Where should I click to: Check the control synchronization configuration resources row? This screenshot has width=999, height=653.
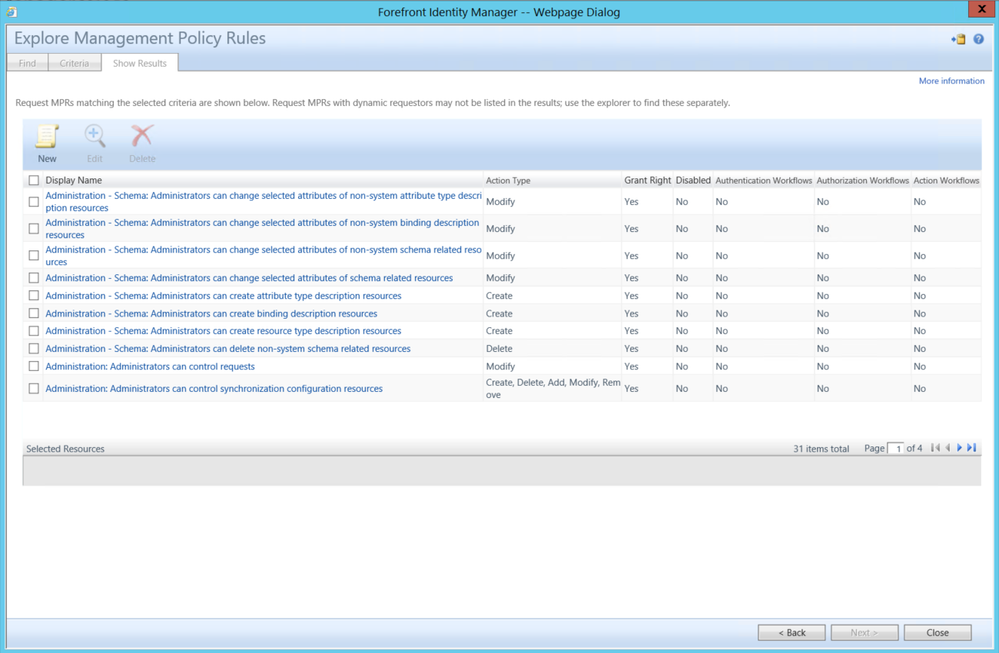34,389
